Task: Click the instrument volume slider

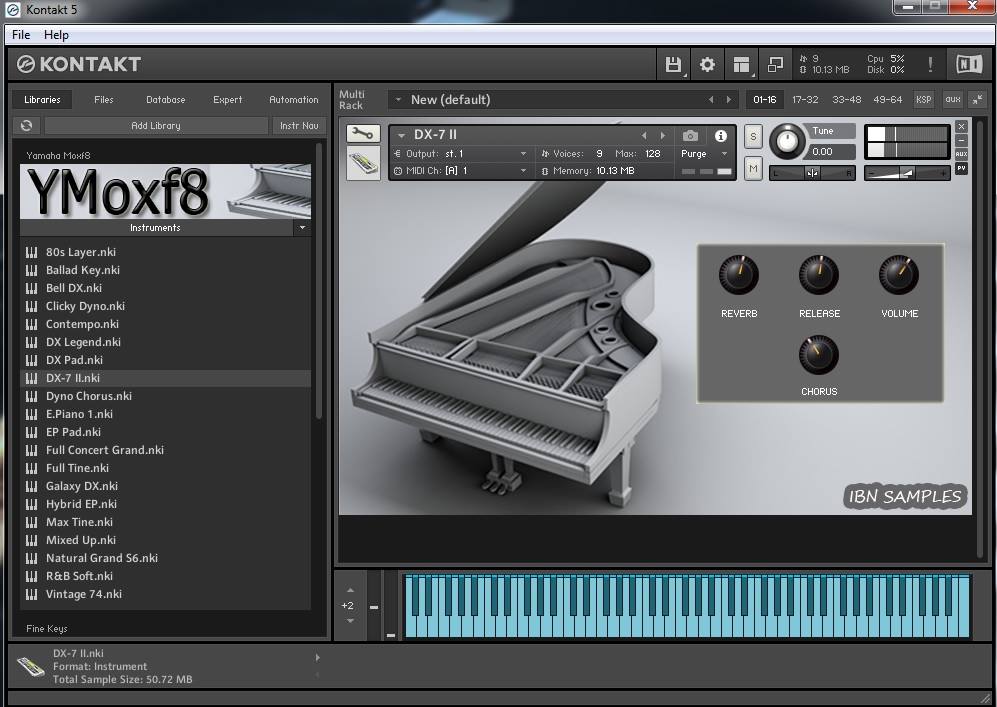Action: pos(907,173)
